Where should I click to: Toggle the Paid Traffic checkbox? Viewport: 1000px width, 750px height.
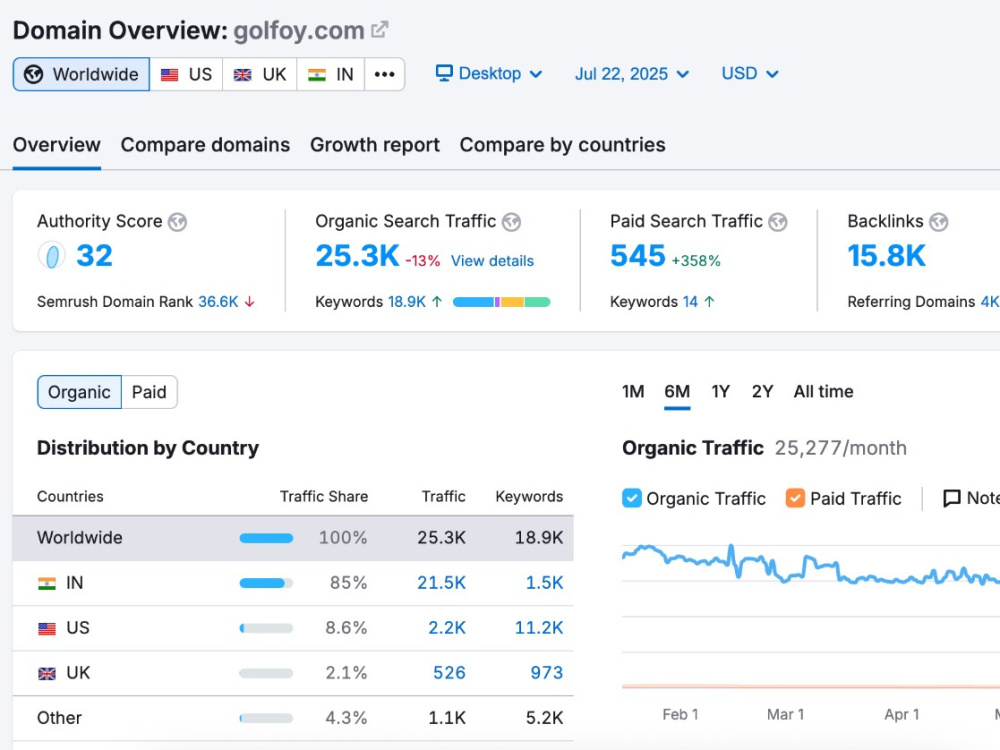click(x=795, y=498)
